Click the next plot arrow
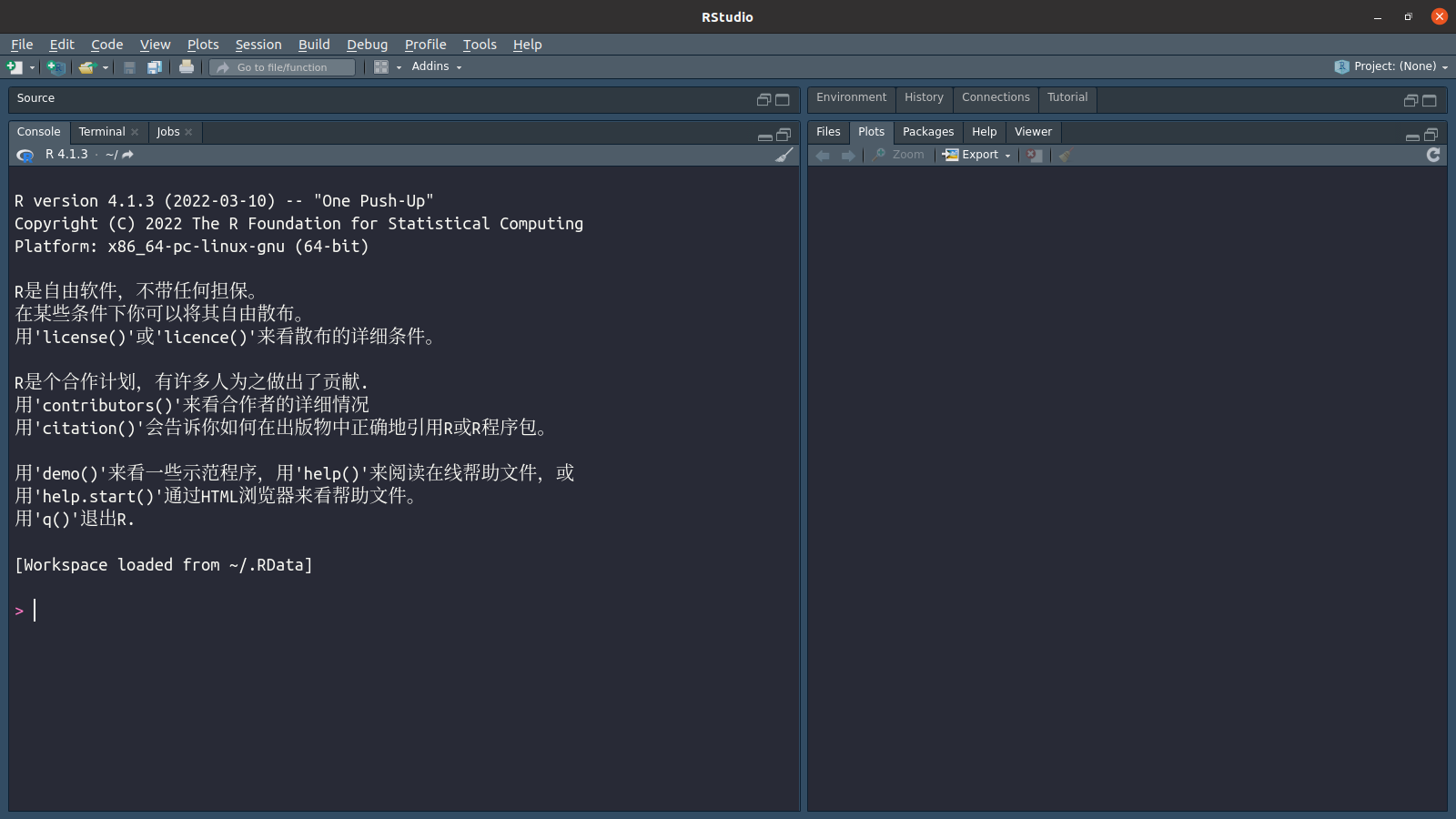Viewport: 1456px width, 819px height. [x=848, y=156]
